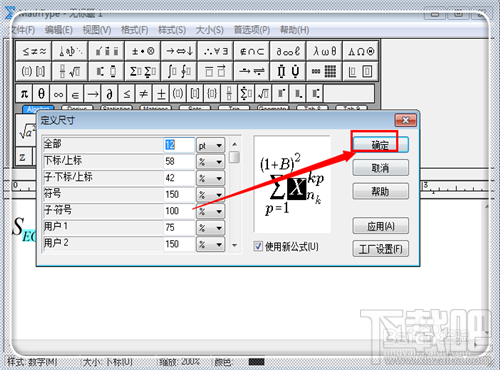Image resolution: width=500 pixels, height=370 pixels.
Task: Insert the infinity symbol
Action: 58,94
